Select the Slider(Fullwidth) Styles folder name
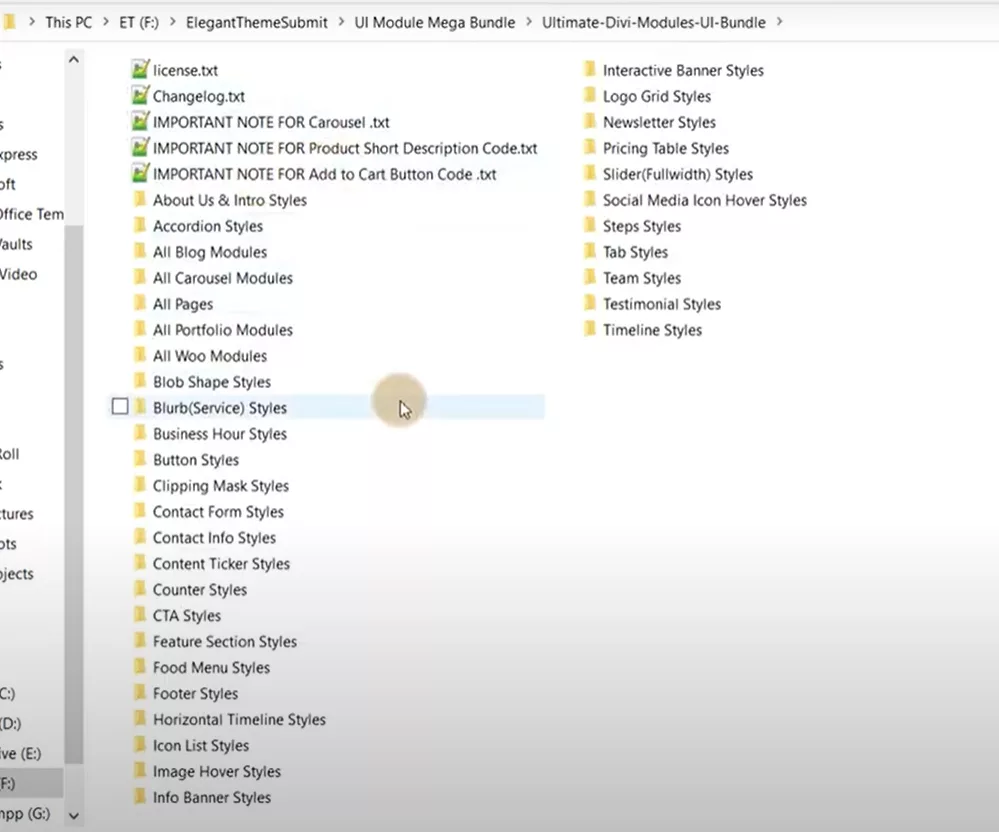Image resolution: width=999 pixels, height=832 pixels. click(x=678, y=174)
